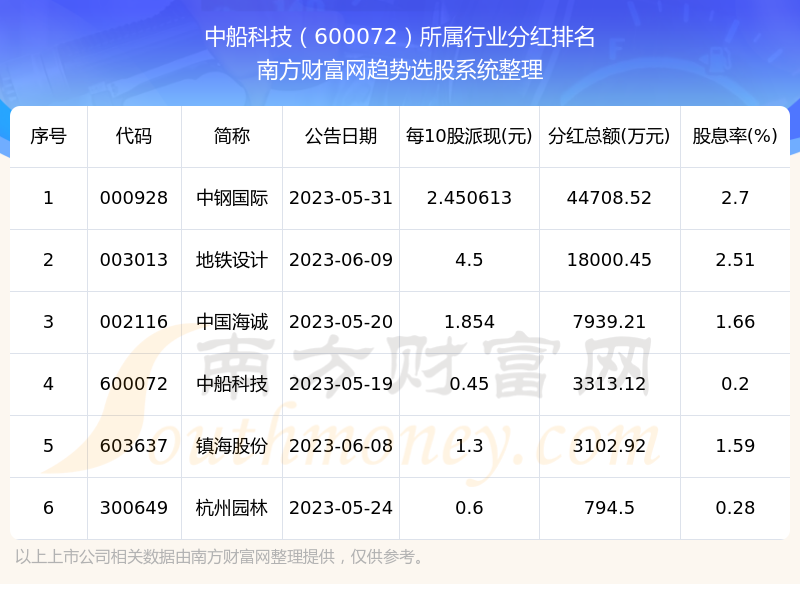The image size is (800, 606).
Task: Click company name 地铁设计
Action: pyautogui.click(x=232, y=260)
